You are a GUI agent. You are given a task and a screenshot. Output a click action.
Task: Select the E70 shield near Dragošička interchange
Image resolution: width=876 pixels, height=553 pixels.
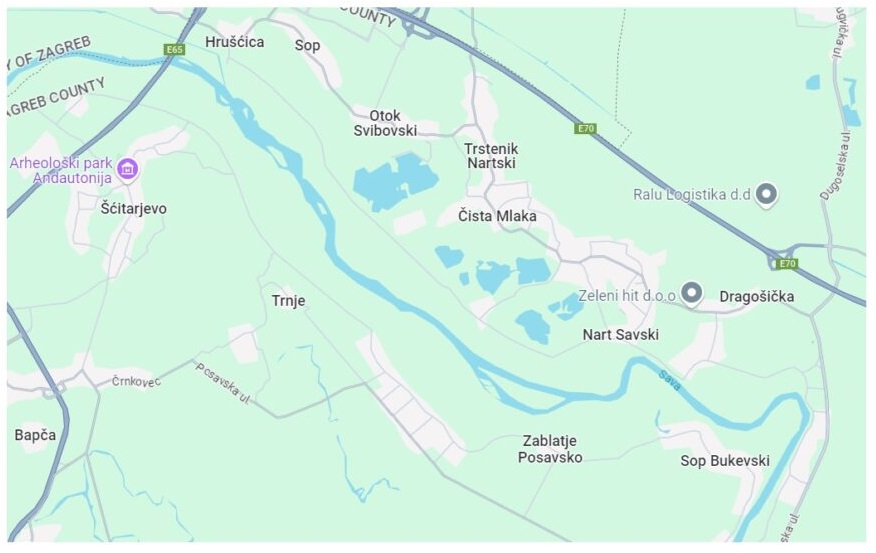787,264
